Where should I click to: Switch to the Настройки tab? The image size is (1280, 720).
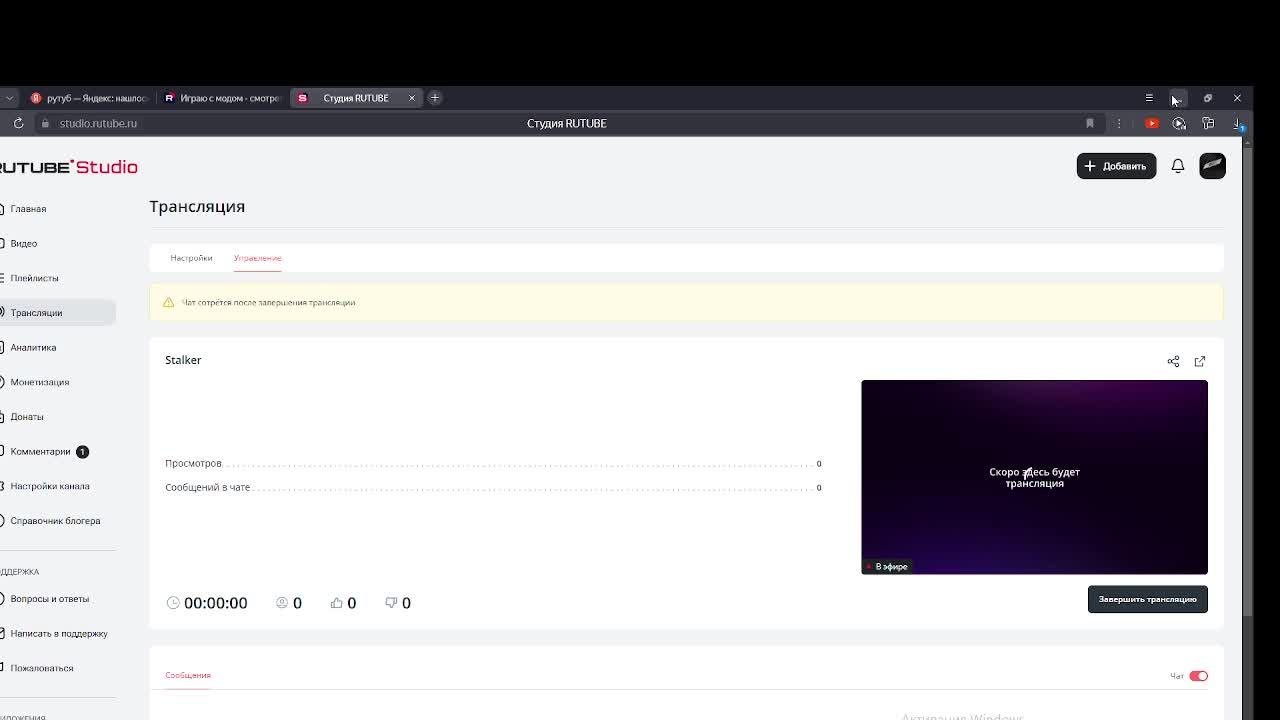pos(191,258)
